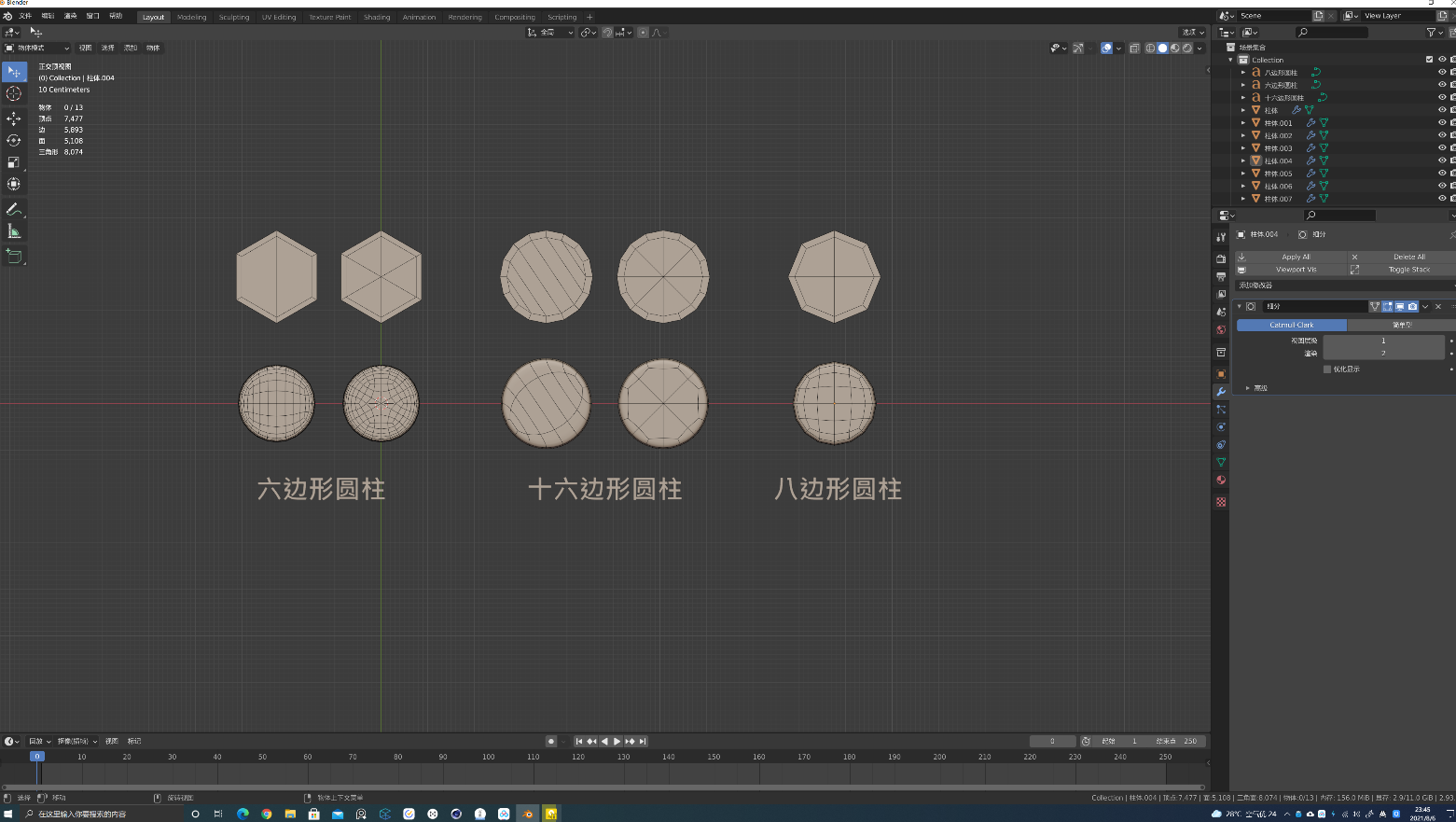The height and width of the screenshot is (822, 1456).
Task: Switch to the UV Editing workspace tab
Action: [x=279, y=17]
